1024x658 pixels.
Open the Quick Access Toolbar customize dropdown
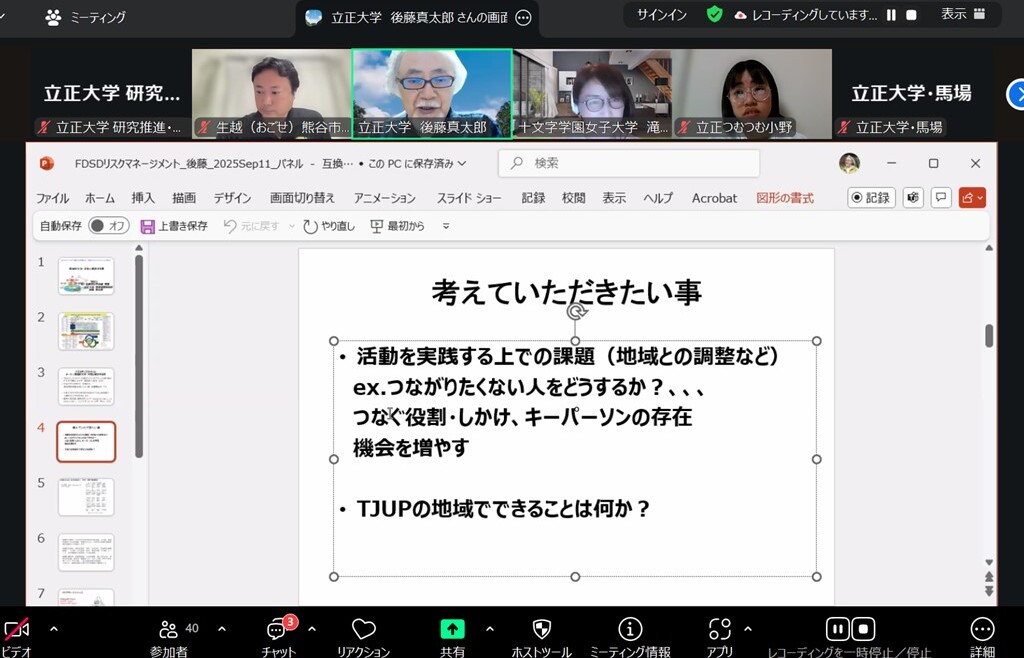[446, 226]
